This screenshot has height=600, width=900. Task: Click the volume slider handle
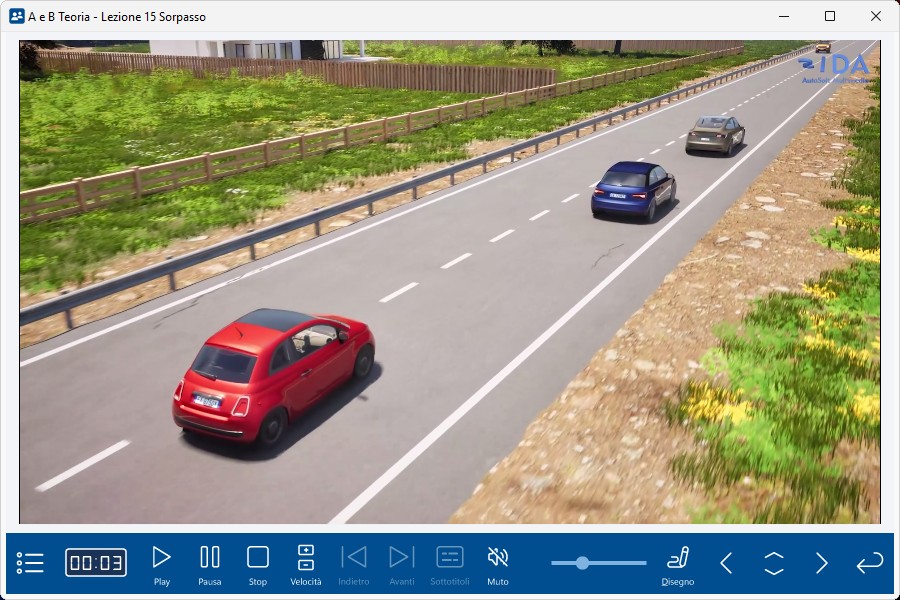coord(582,563)
